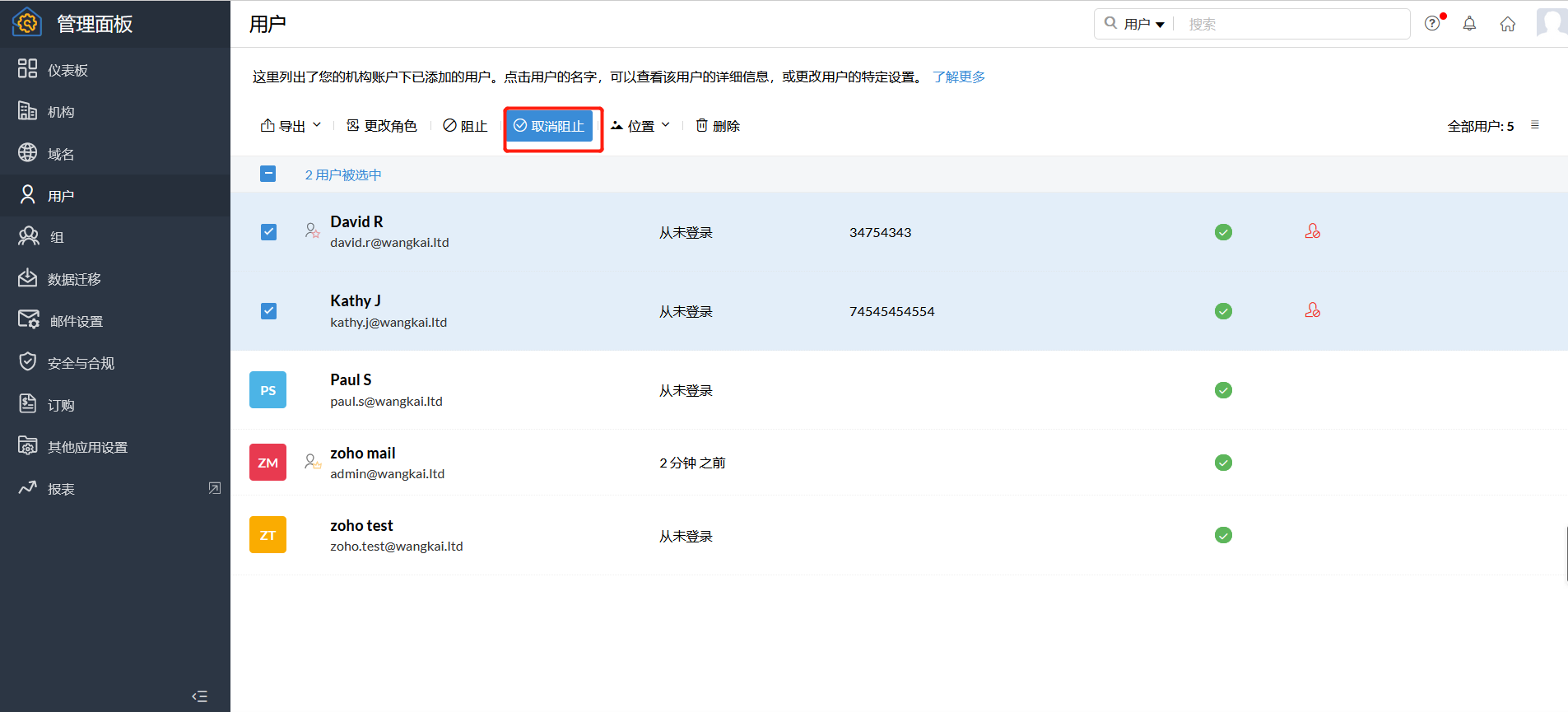Open column options menu icon beside total users
Screen dimensions: 1568x712
[x=1534, y=125]
